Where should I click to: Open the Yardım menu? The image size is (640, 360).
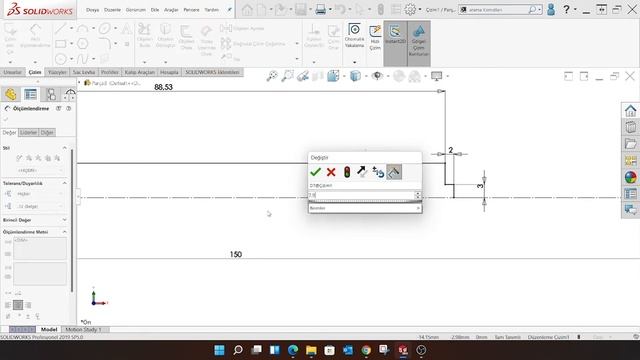[x=211, y=9]
